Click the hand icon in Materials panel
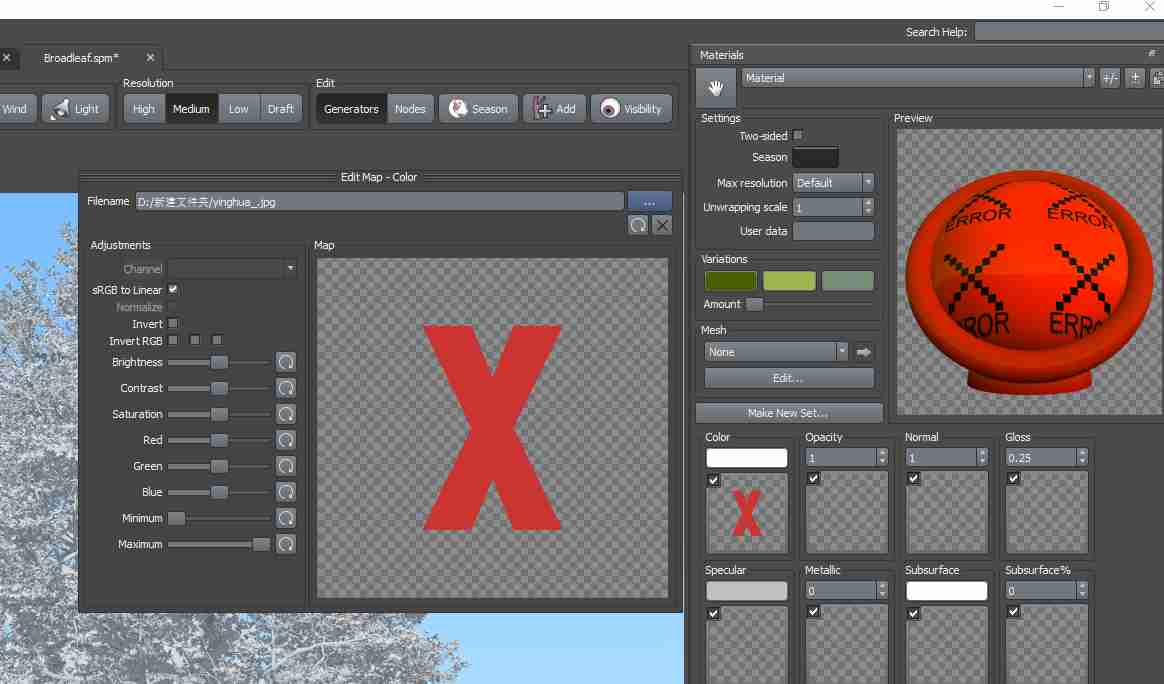Image resolution: width=1164 pixels, height=684 pixels. pyautogui.click(x=716, y=88)
